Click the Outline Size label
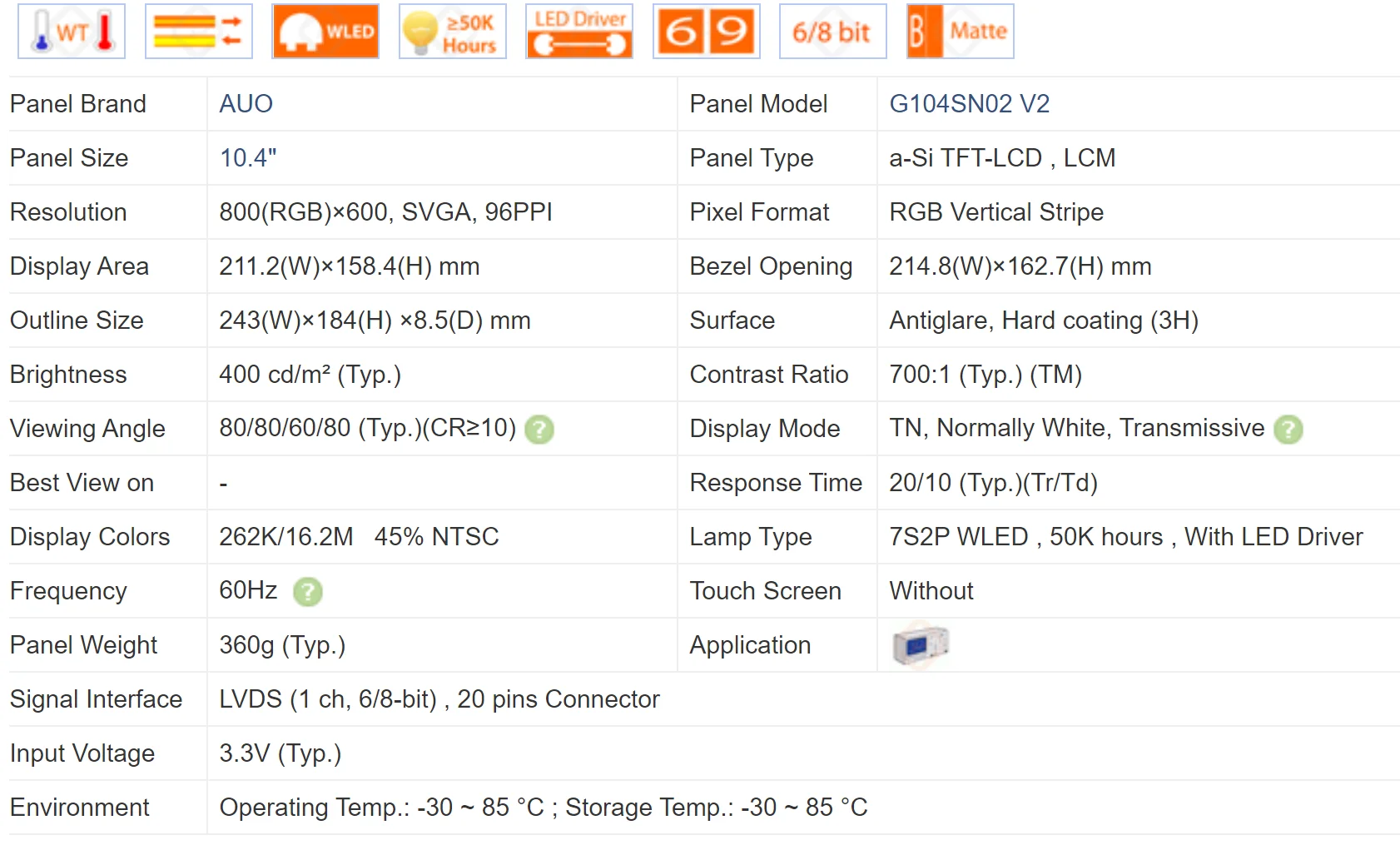The image size is (1400, 845). (x=77, y=321)
